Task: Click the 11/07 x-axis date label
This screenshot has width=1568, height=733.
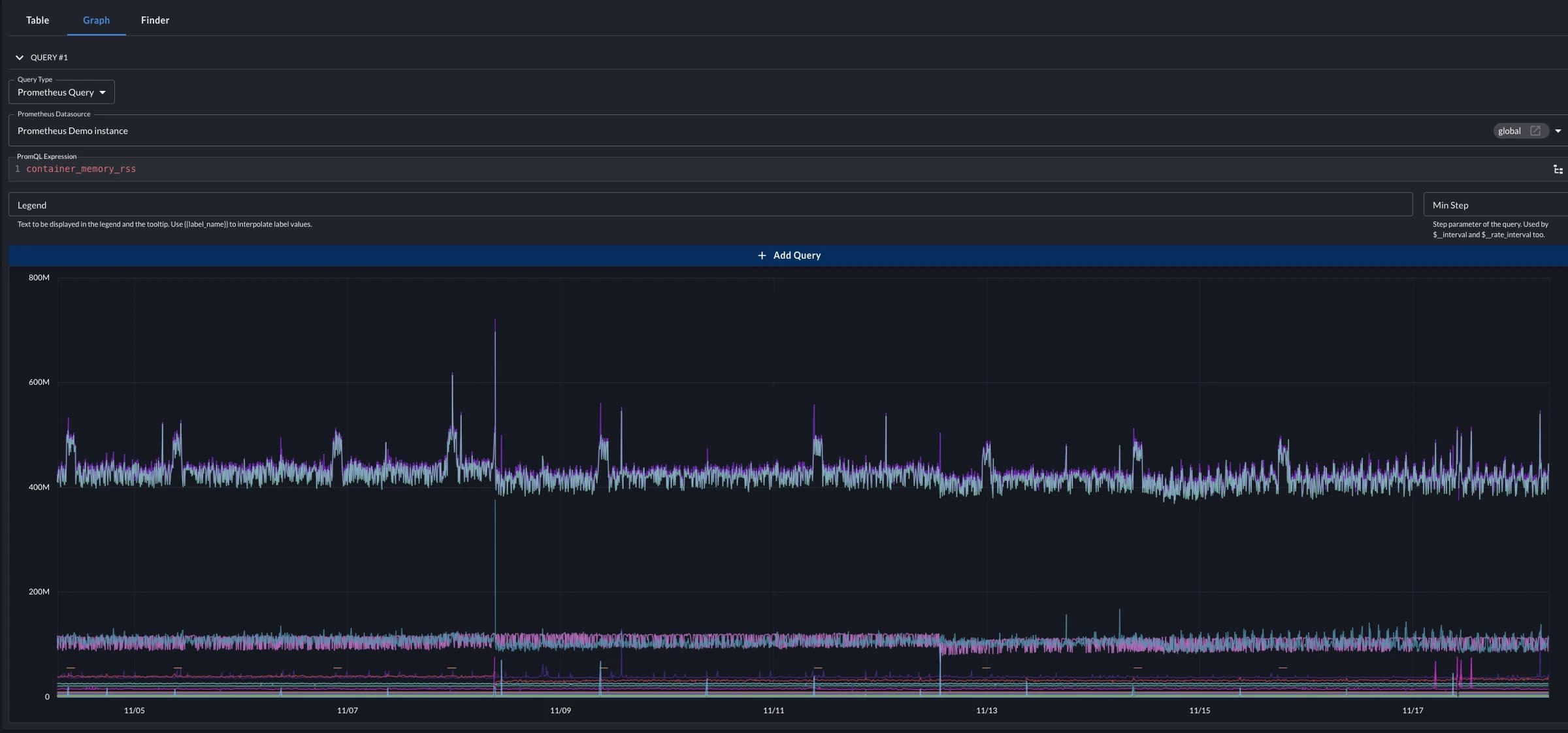Action: (x=348, y=710)
